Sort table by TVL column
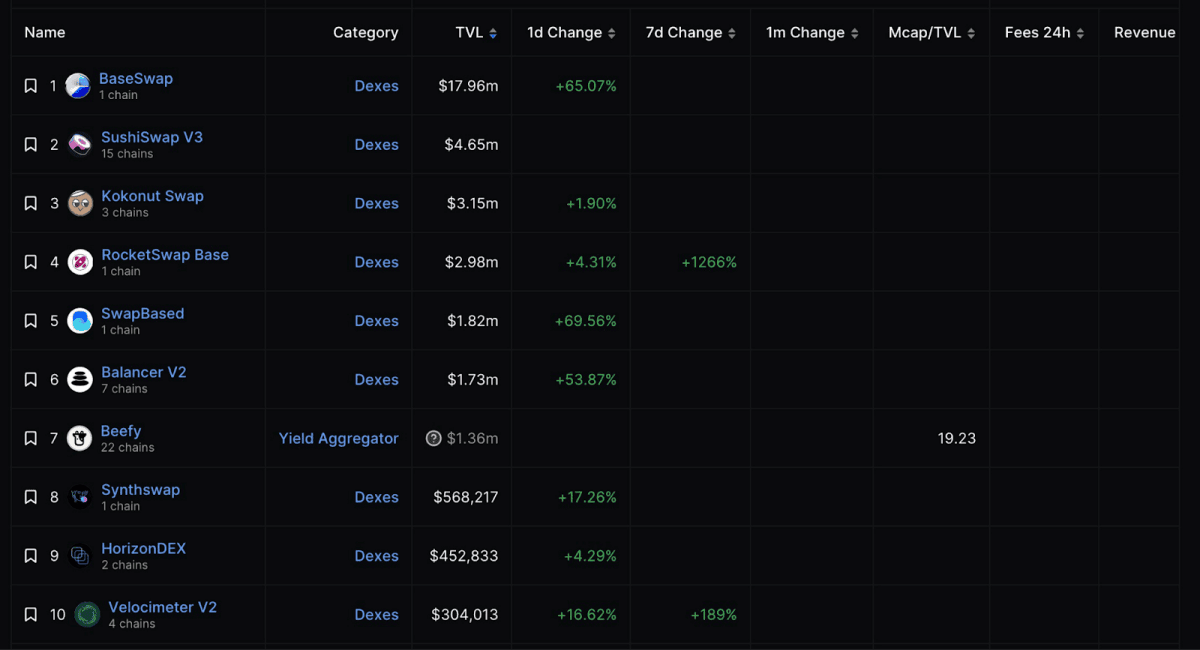Image resolution: width=1200 pixels, height=650 pixels. tap(476, 33)
